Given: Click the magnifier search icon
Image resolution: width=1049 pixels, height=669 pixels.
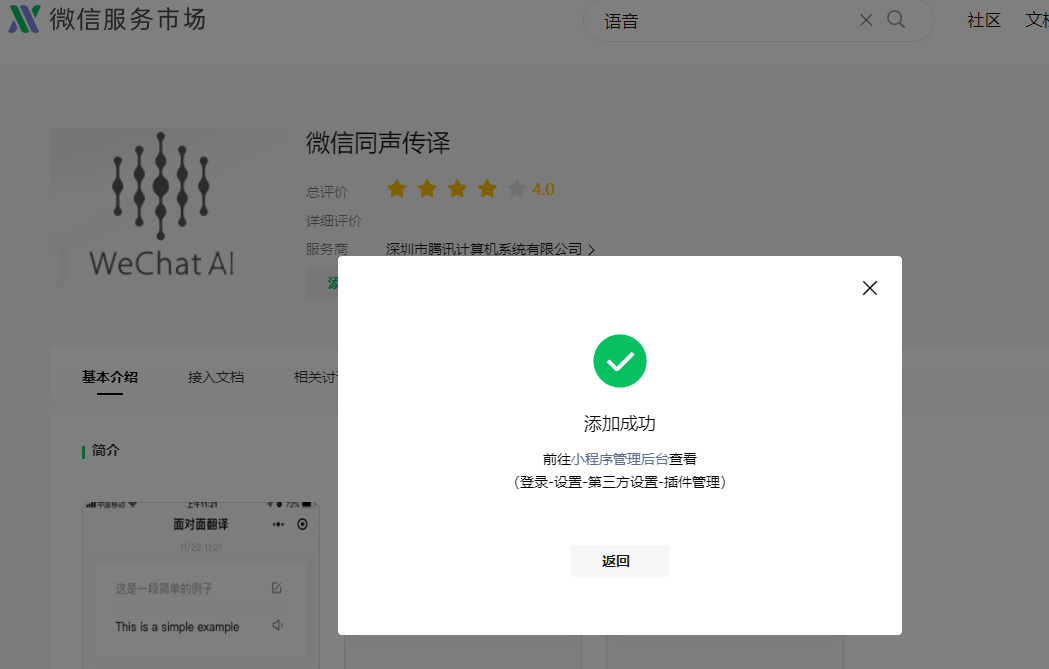Looking at the screenshot, I should coord(896,19).
